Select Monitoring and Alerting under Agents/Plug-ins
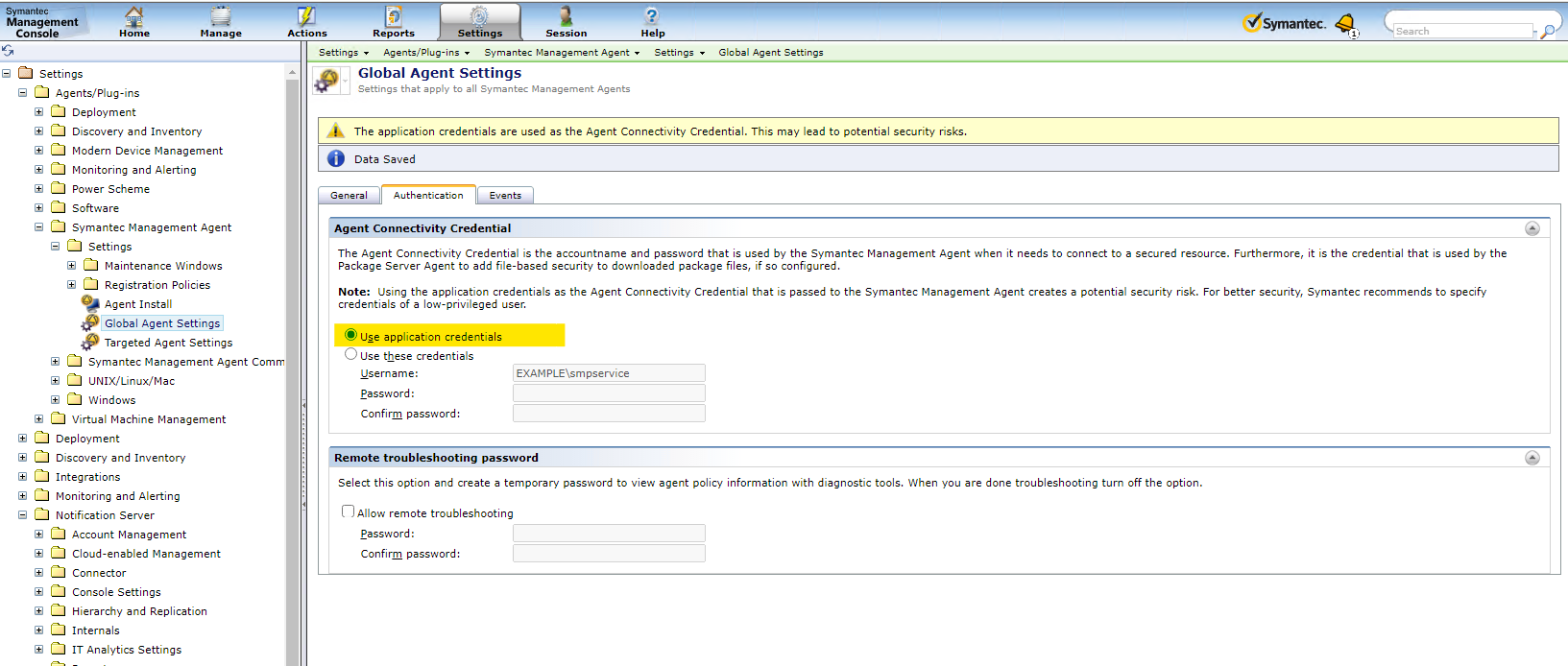 pos(133,170)
